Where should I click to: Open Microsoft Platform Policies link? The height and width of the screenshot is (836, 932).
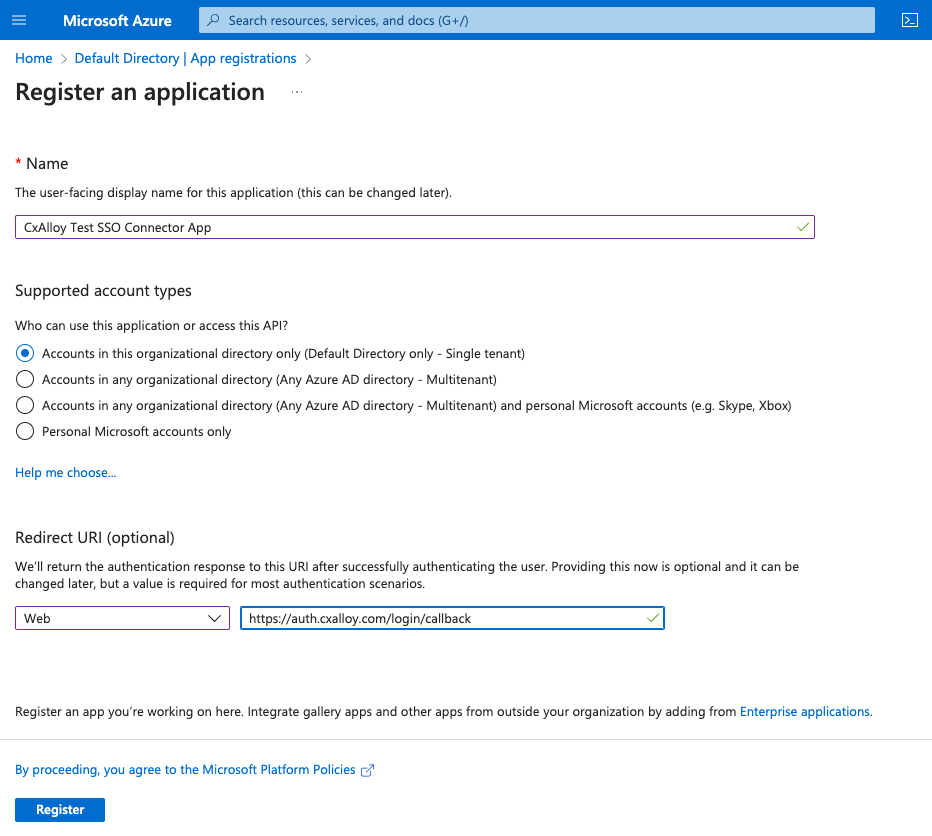pos(185,769)
